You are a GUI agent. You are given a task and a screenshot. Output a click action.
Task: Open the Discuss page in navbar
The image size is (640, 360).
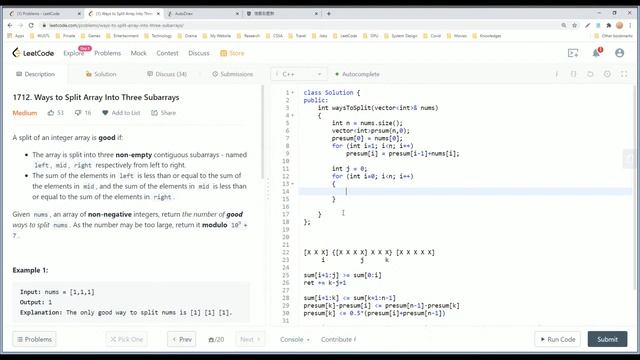pyautogui.click(x=199, y=53)
